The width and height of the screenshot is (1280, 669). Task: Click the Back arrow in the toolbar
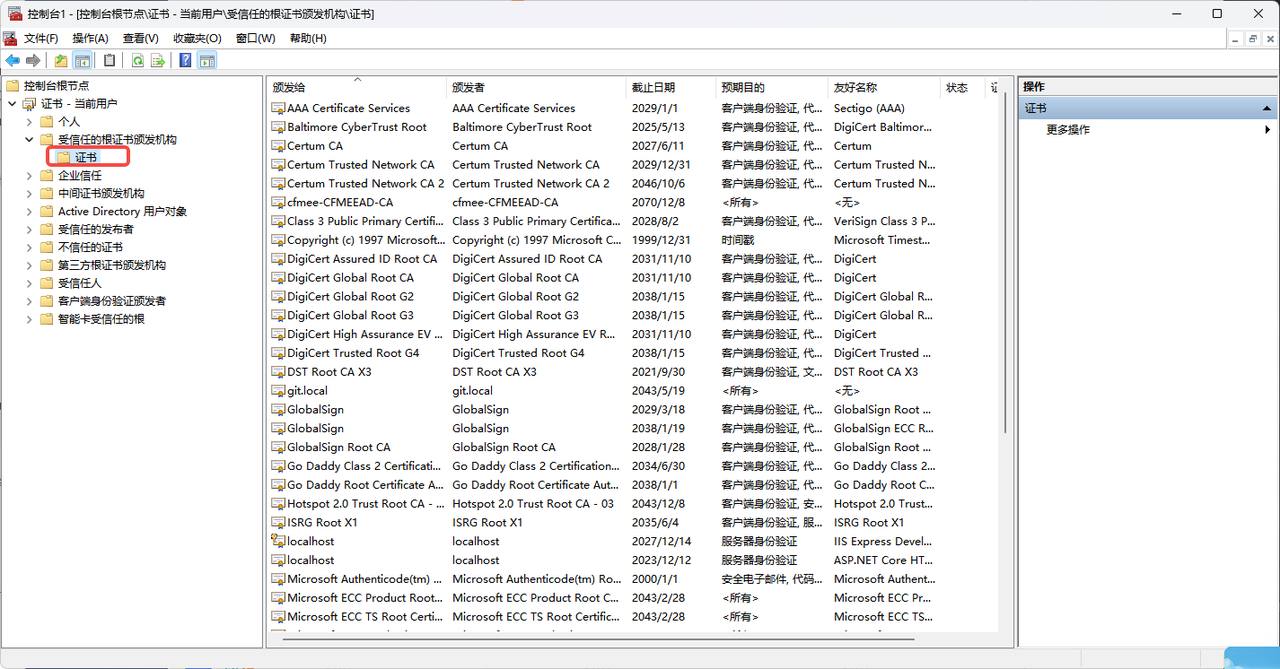click(x=12, y=60)
